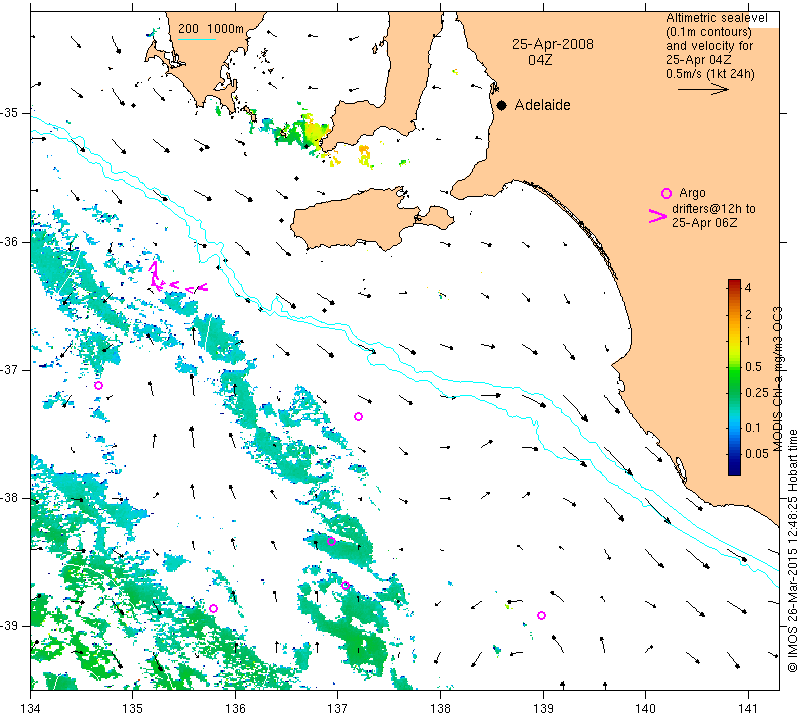Click the longitude axis label '141'
The width and height of the screenshot is (800, 720).
point(748,708)
